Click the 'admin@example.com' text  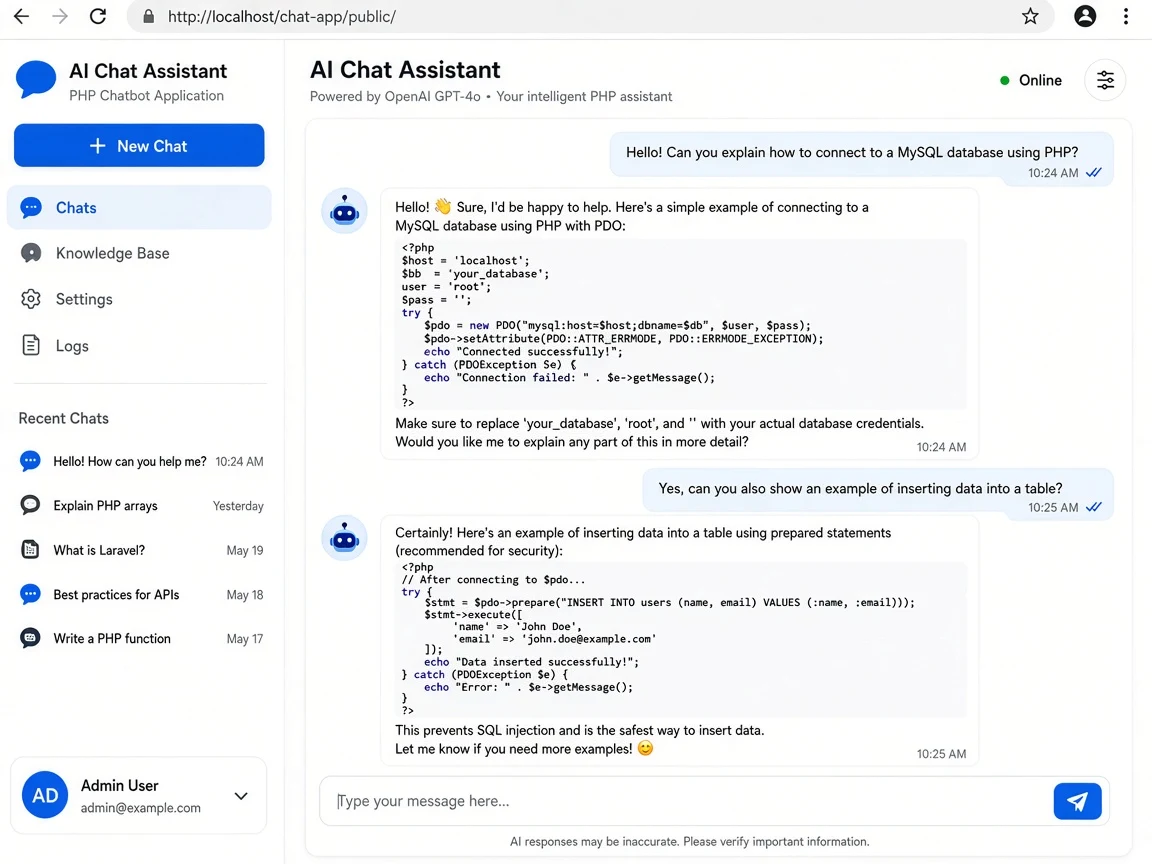(x=140, y=807)
